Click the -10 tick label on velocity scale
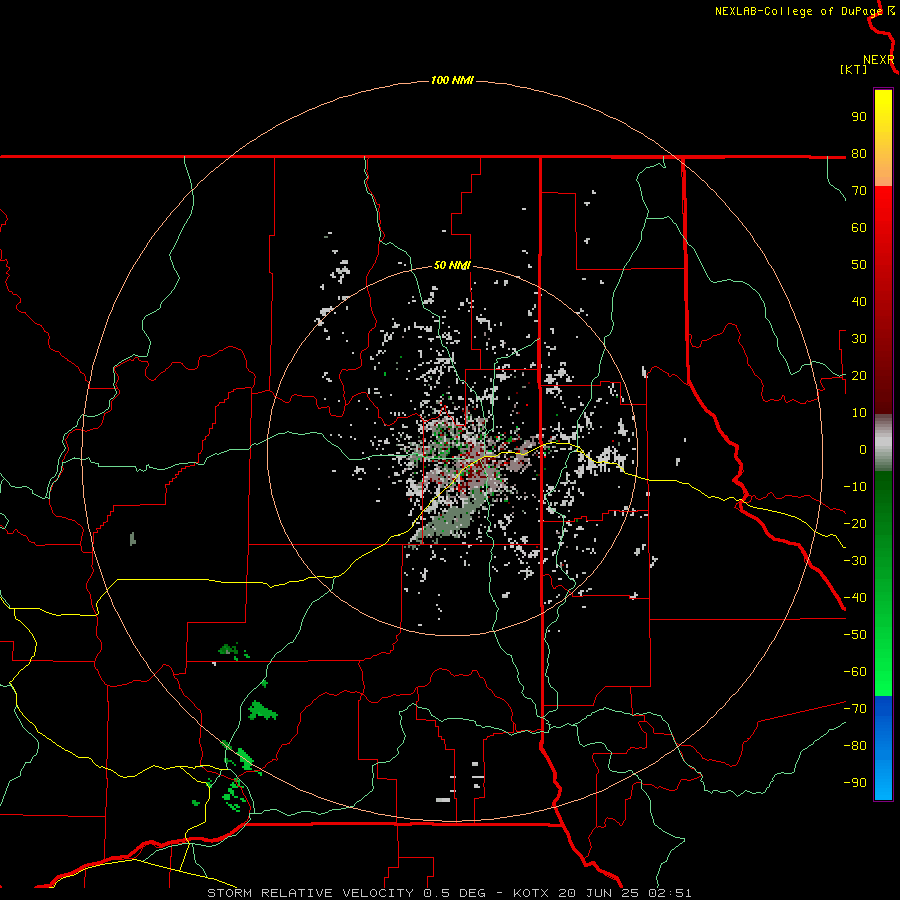Viewport: 900px width, 900px height. click(855, 487)
